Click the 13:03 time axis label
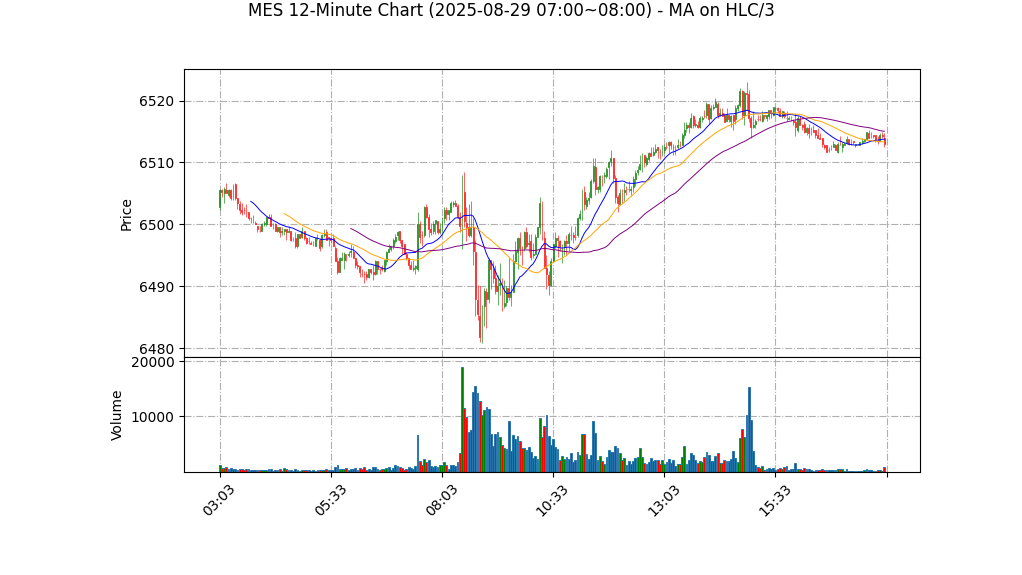The height and width of the screenshot is (575, 1022). [664, 501]
